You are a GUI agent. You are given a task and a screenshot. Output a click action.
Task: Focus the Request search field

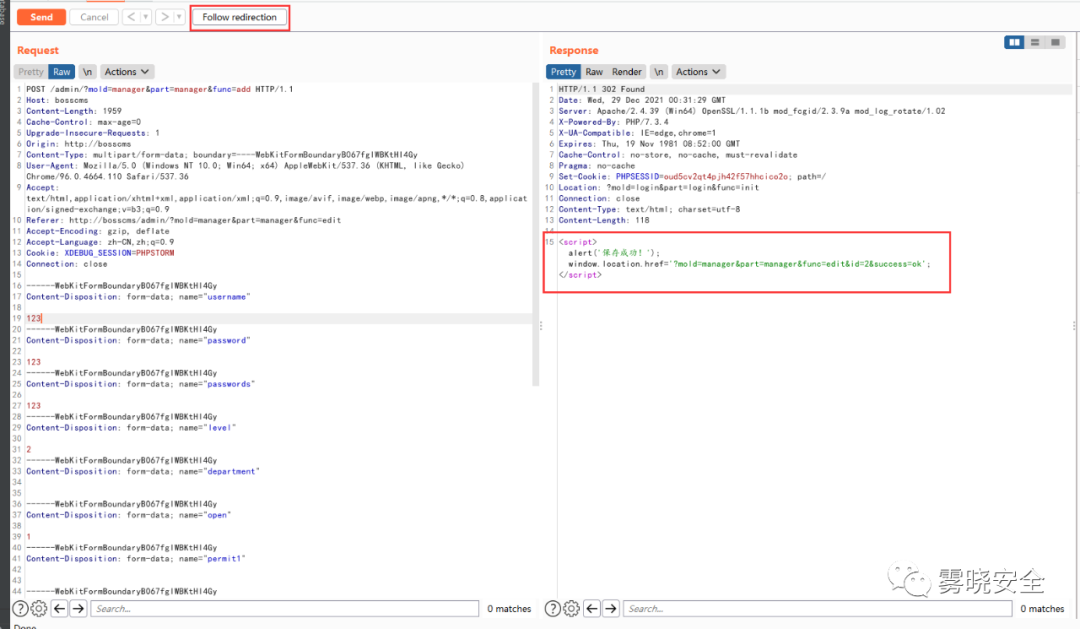coord(285,608)
